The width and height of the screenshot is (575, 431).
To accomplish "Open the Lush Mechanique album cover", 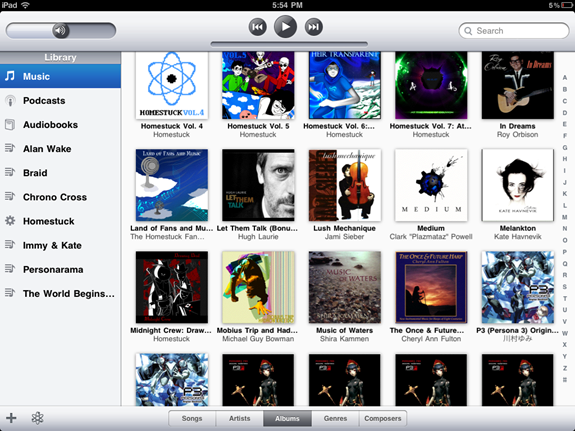I will (x=345, y=185).
